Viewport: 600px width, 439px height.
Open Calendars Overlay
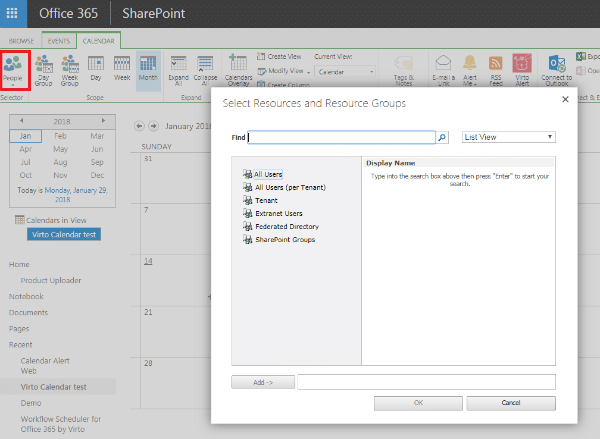click(x=238, y=70)
